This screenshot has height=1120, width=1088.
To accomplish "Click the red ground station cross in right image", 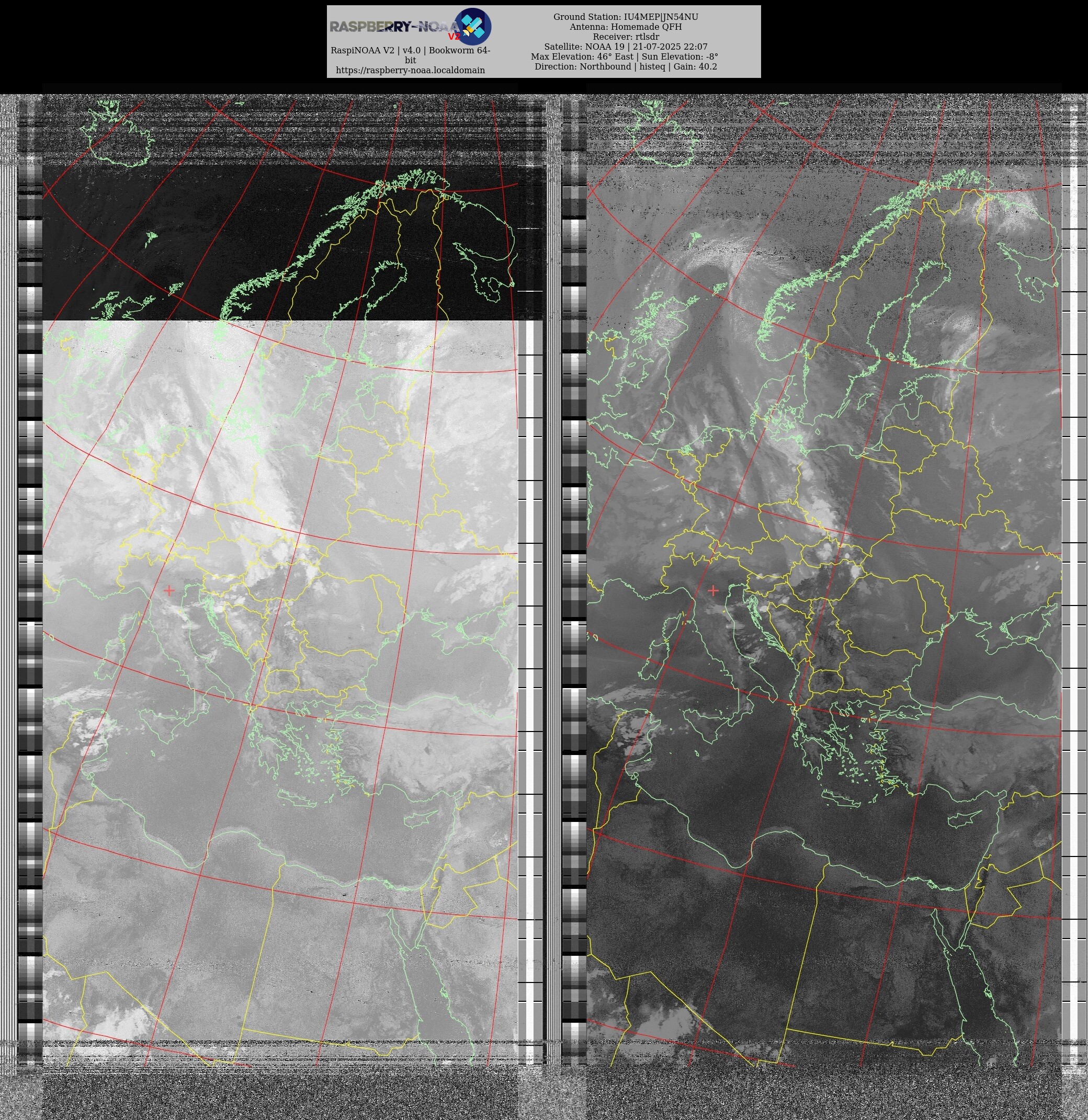I will (x=713, y=590).
